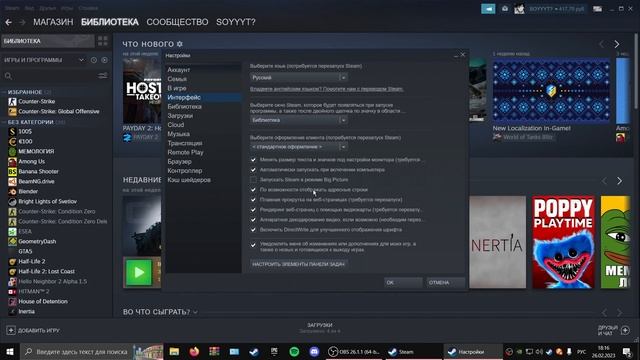
Task: Toggle hardware video decoding checkbox
Action: 253,220
